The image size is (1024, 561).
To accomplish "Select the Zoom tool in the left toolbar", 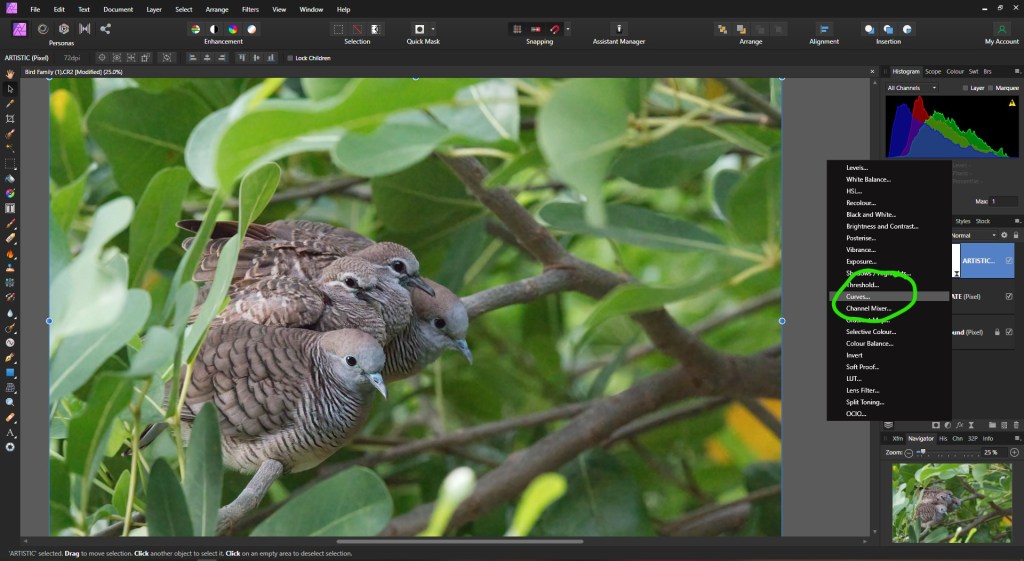I will coord(10,402).
